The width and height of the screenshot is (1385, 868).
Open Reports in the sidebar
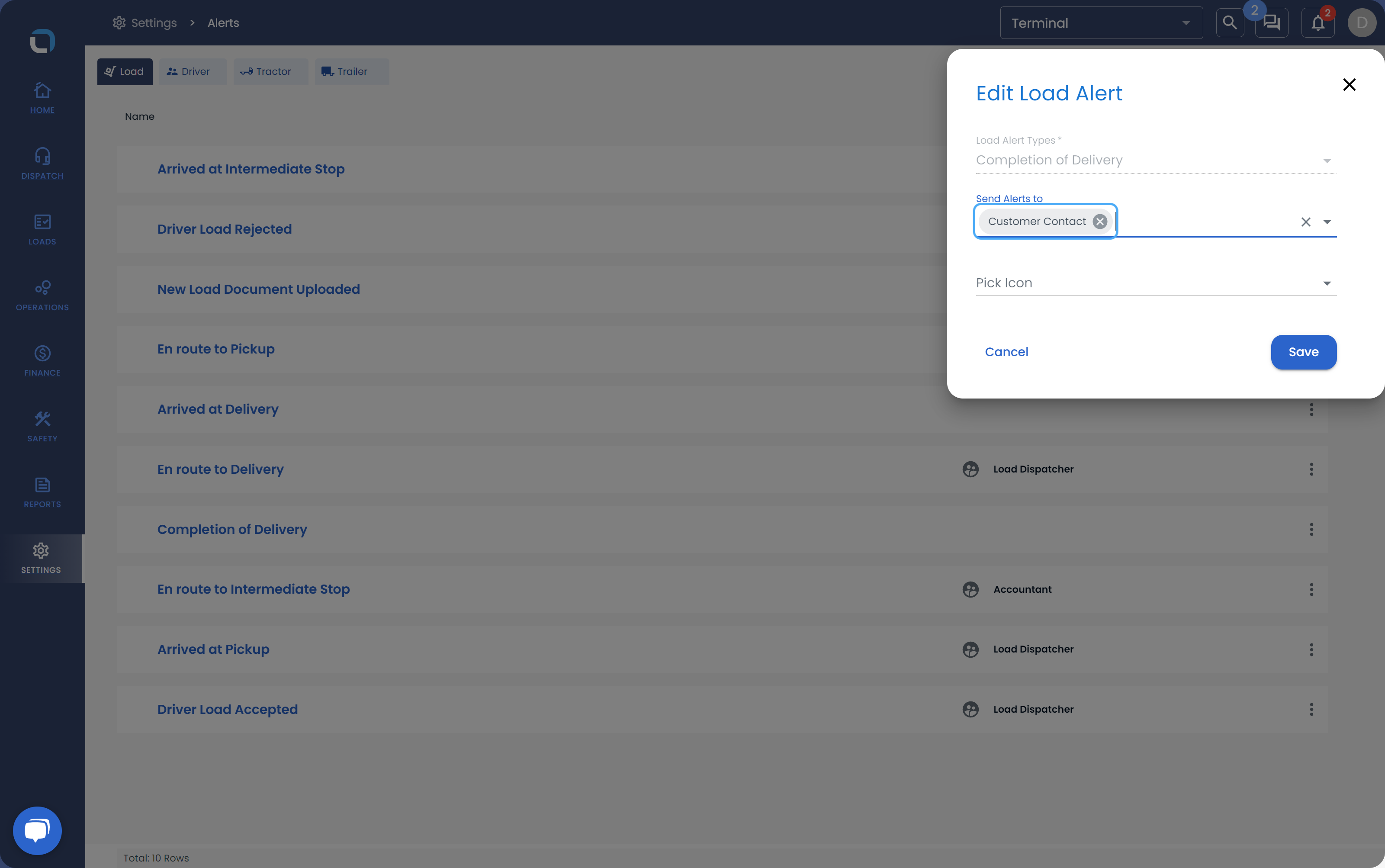42,492
